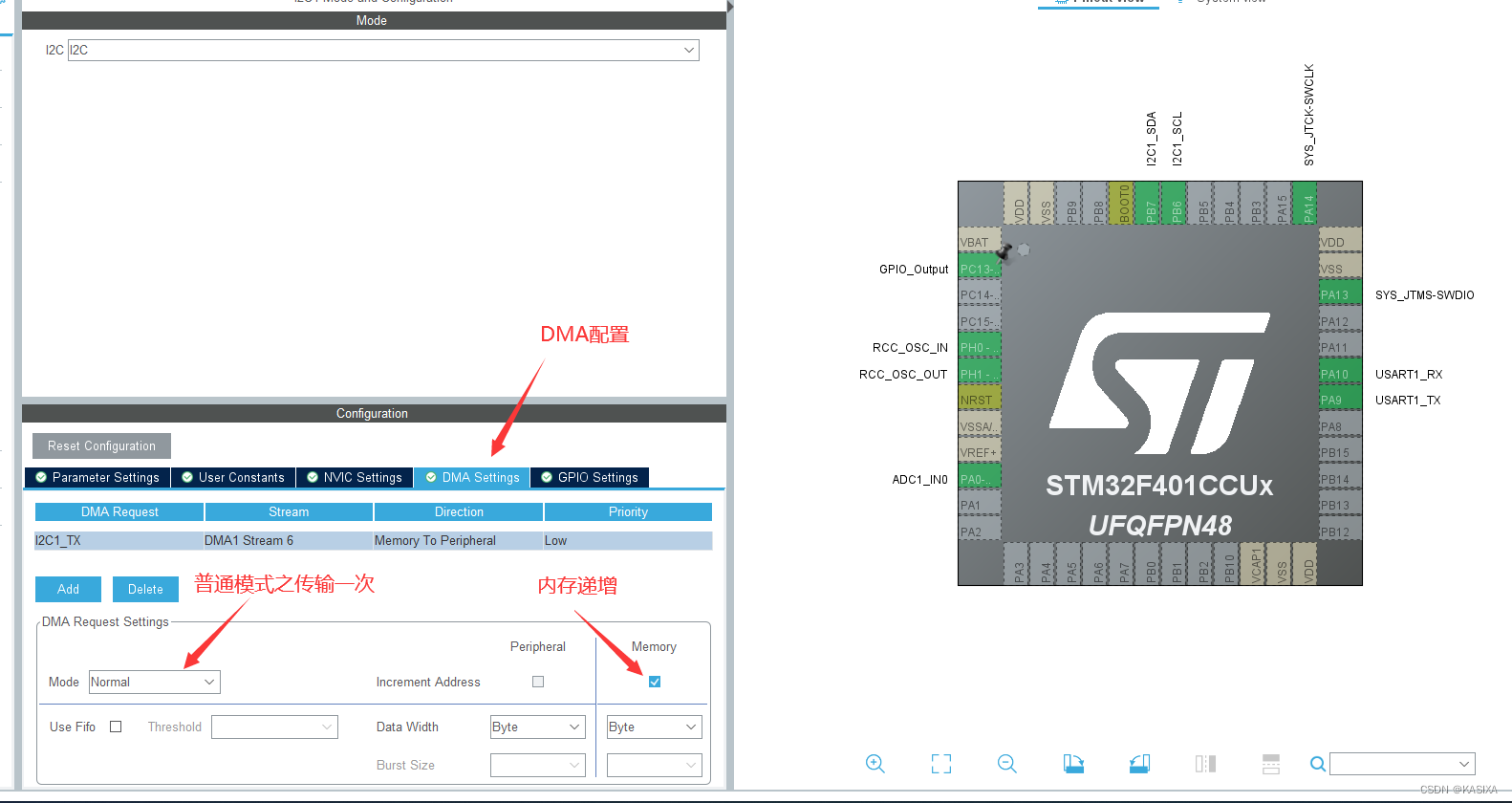
Task: Select the PA13 pin on the chip
Action: point(1340,294)
